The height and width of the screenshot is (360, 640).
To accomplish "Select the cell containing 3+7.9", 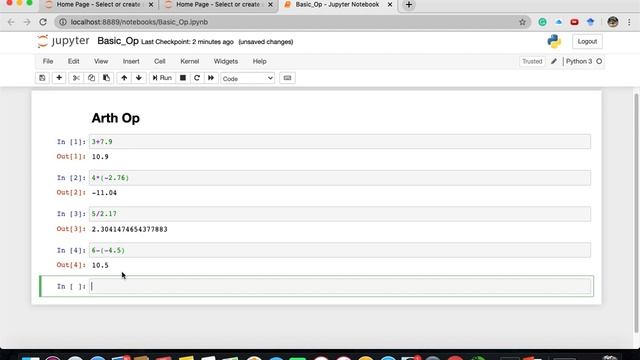I will [x=340, y=142].
